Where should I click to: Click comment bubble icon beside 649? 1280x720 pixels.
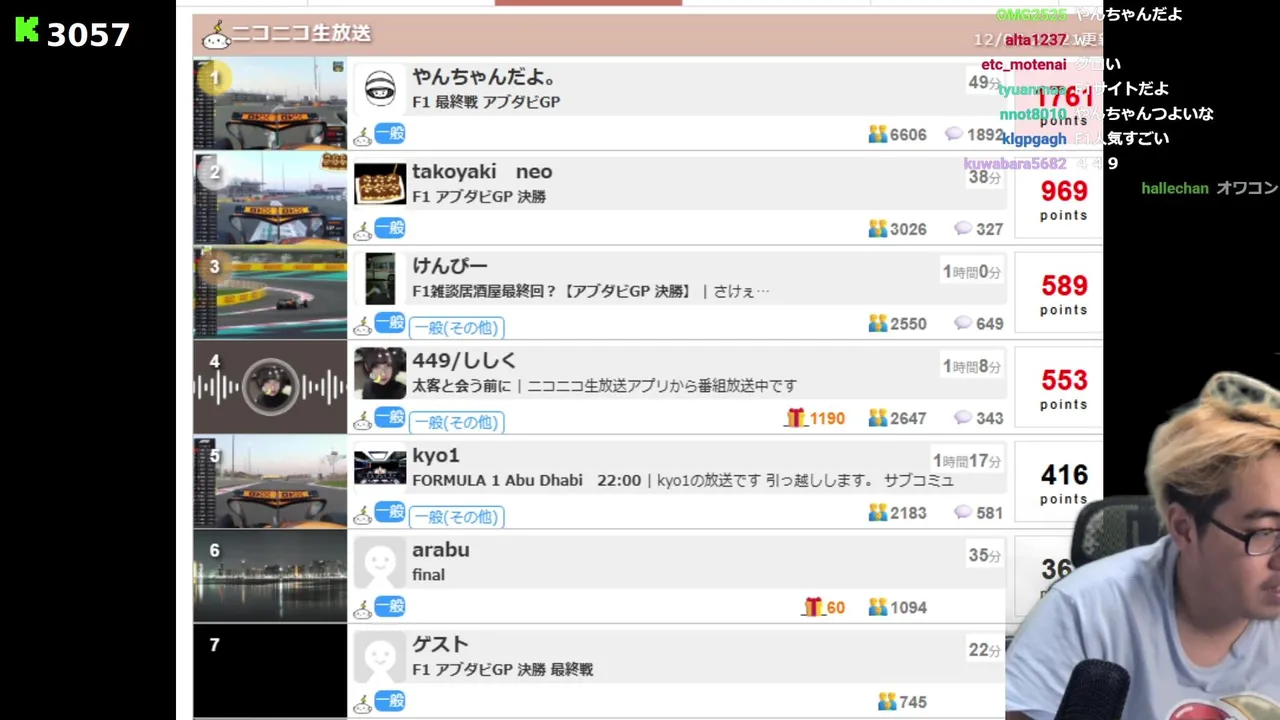(963, 323)
